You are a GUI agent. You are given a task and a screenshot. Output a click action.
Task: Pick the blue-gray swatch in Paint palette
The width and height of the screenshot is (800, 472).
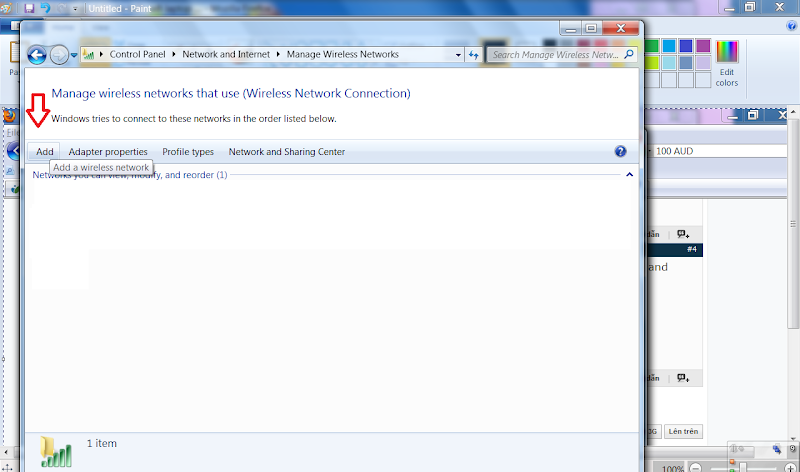(686, 63)
